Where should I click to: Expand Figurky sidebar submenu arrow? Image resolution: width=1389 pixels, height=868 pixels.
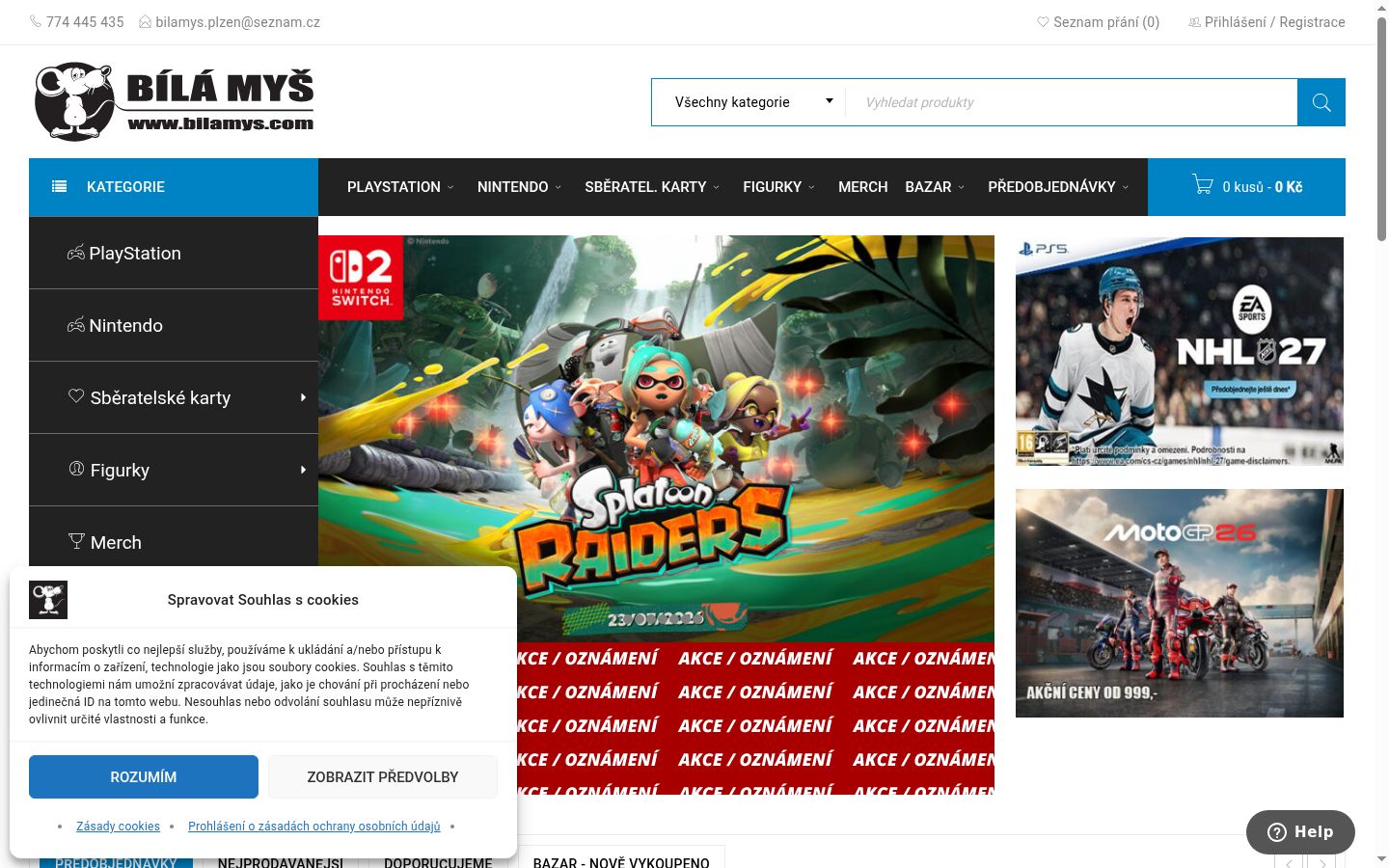[303, 470]
